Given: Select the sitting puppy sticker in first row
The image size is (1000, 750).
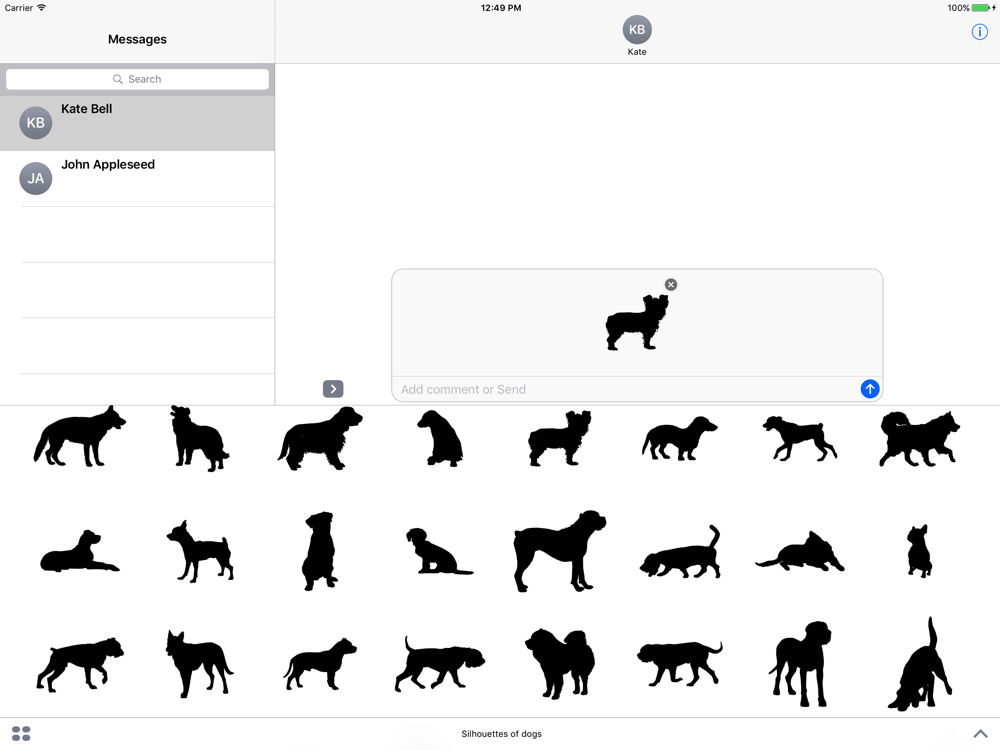Looking at the screenshot, I should (x=440, y=438).
